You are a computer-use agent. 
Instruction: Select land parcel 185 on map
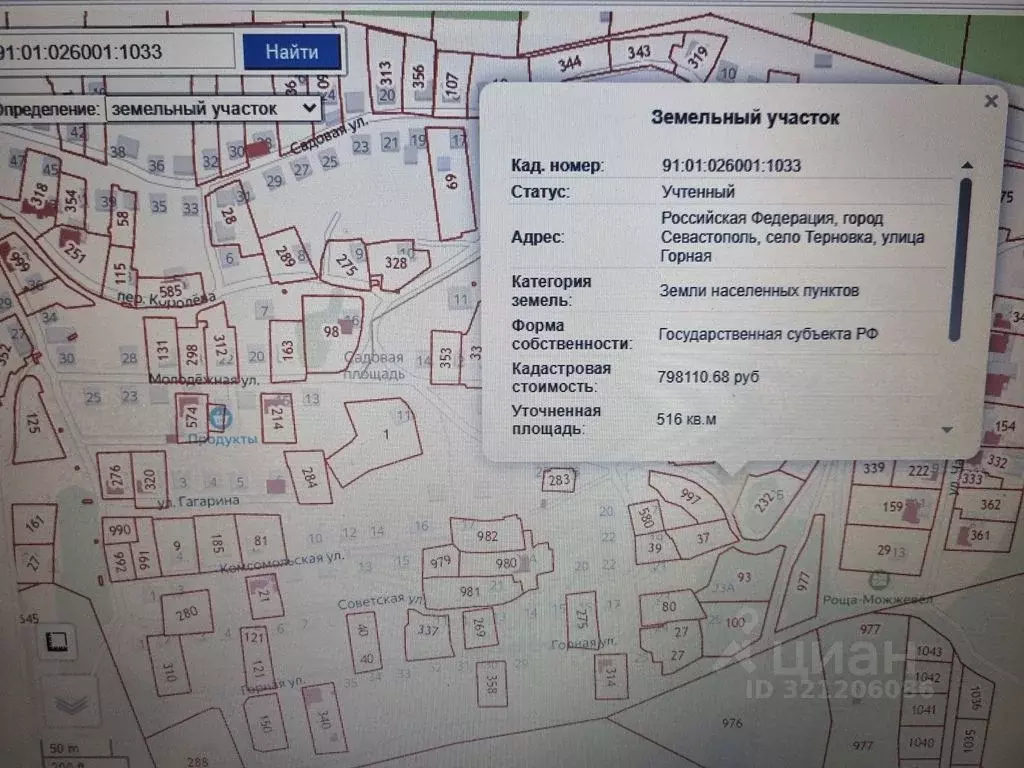point(217,542)
